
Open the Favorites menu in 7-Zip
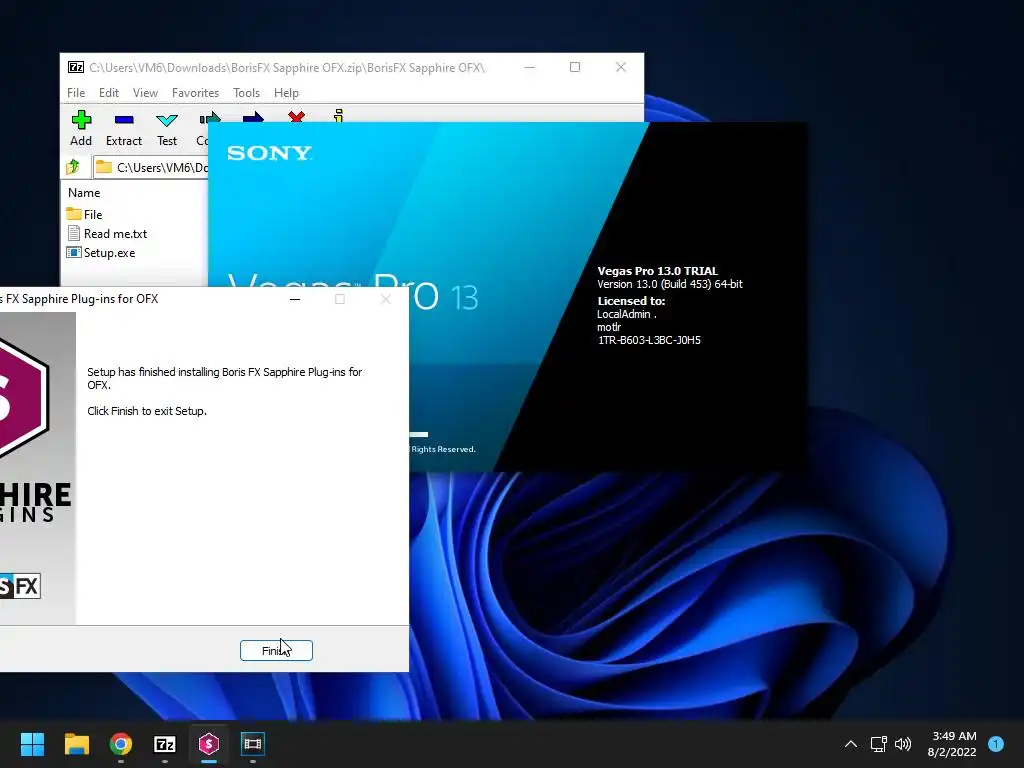pos(195,93)
